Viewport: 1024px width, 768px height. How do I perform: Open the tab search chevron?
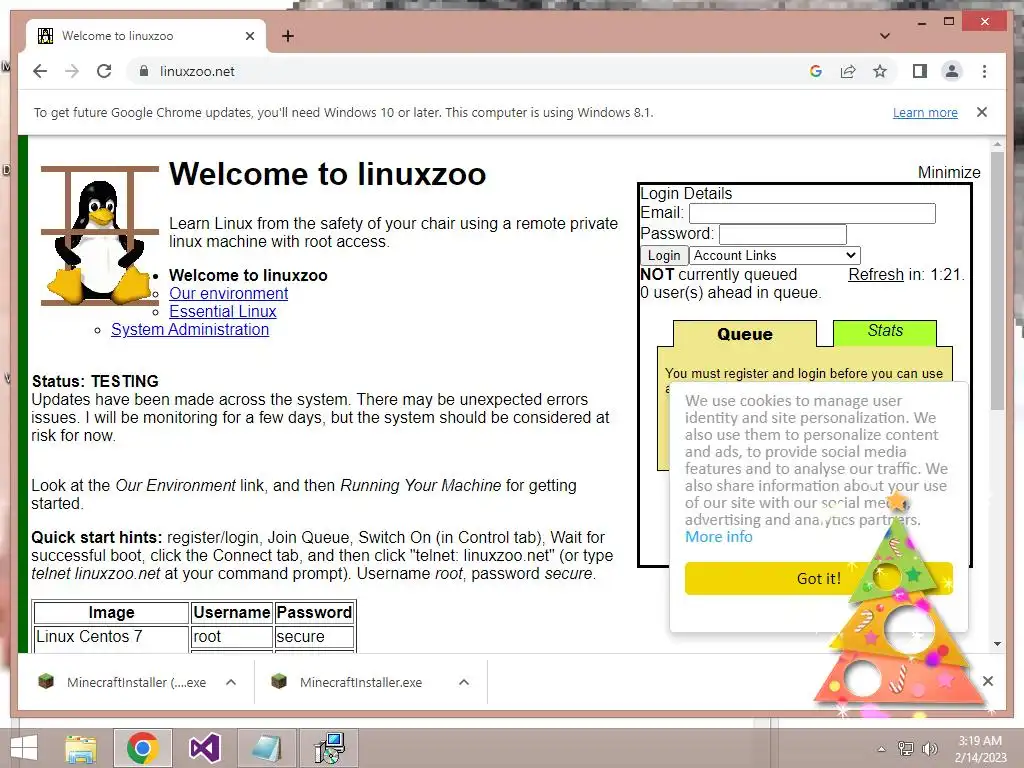click(x=885, y=36)
